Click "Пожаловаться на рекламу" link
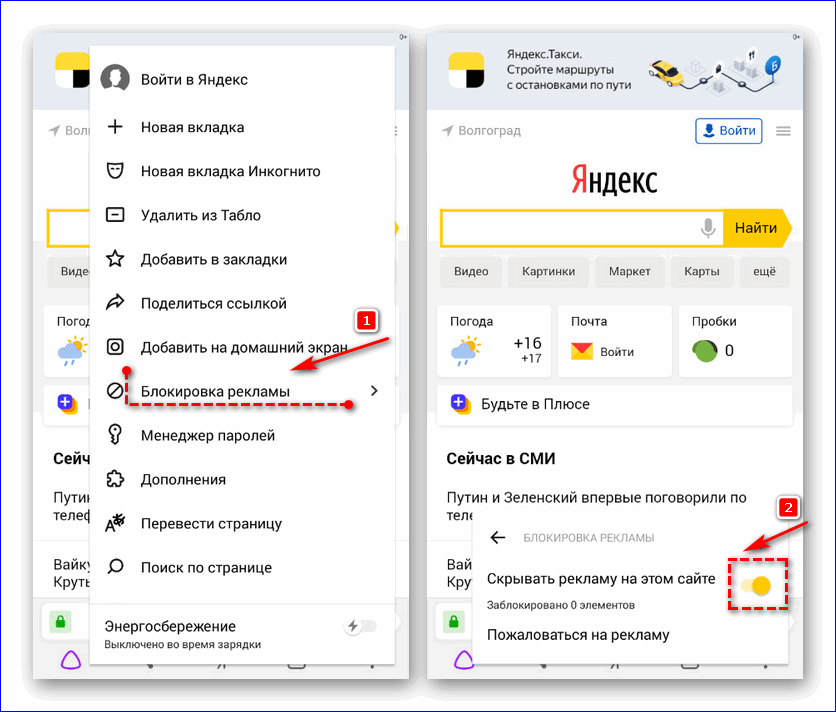Viewport: 836px width, 712px height. [578, 634]
